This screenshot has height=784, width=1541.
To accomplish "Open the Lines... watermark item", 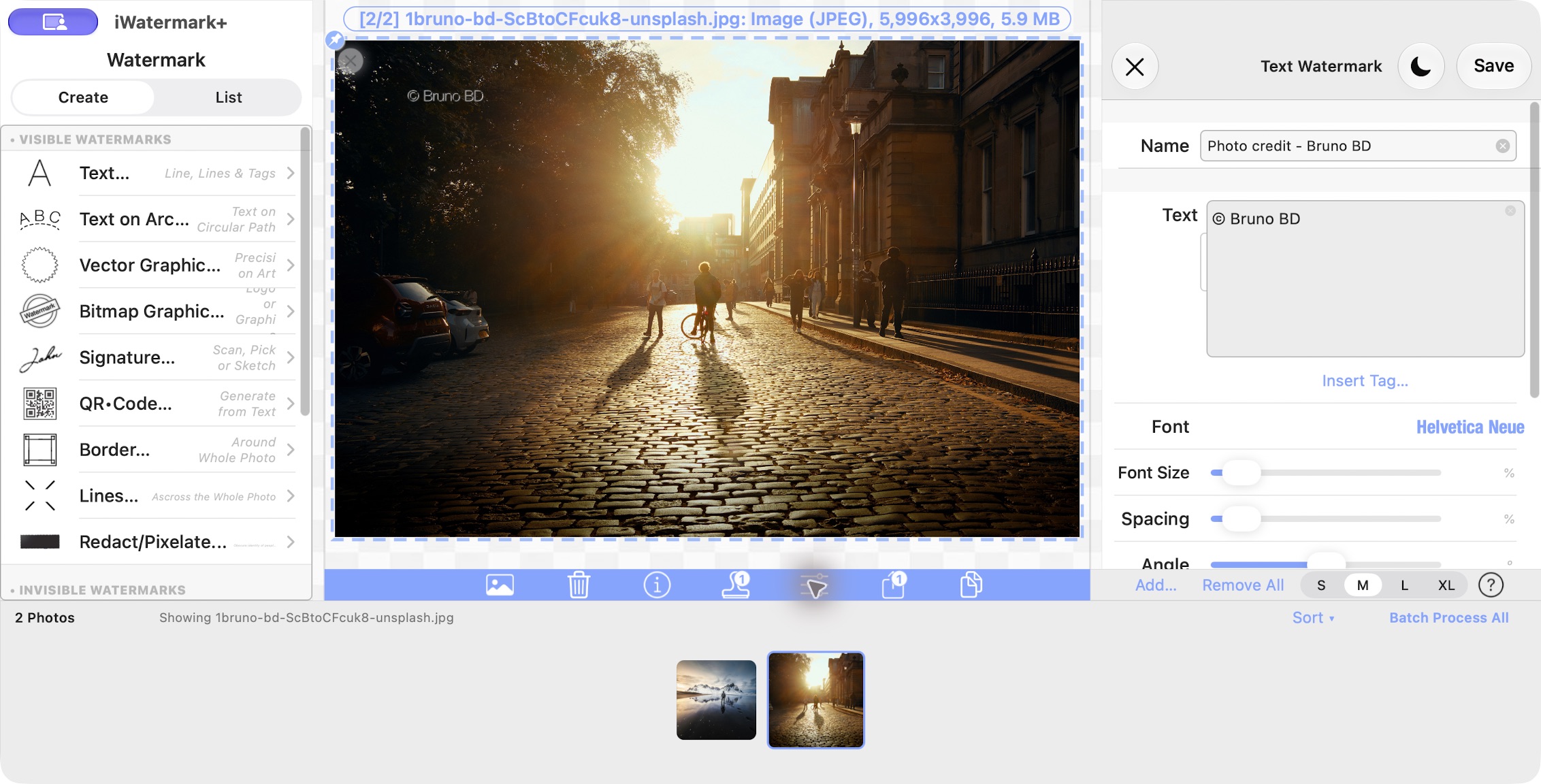I will point(157,495).
